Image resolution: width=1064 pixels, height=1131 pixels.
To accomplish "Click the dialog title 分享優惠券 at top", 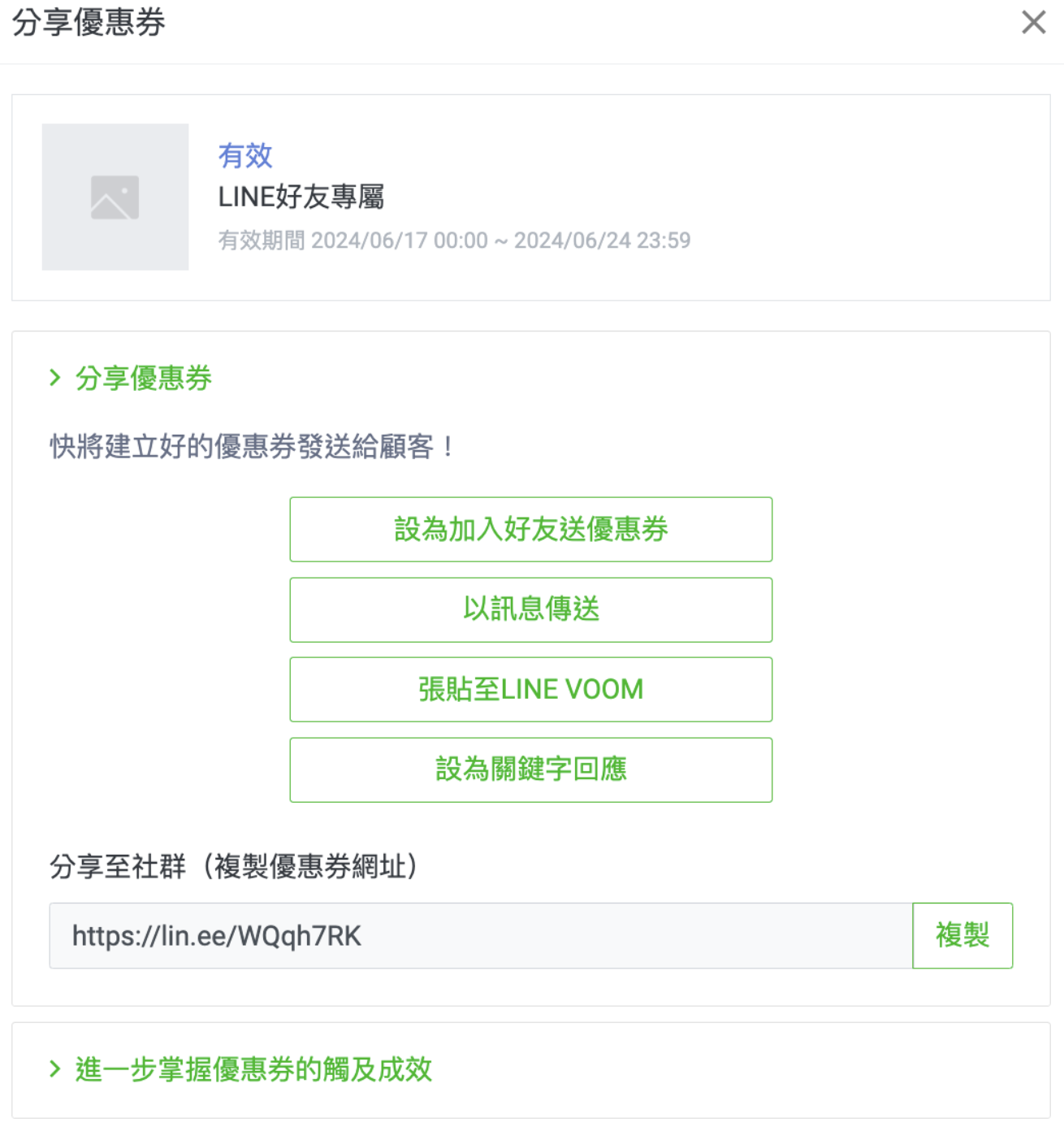I will [x=89, y=22].
